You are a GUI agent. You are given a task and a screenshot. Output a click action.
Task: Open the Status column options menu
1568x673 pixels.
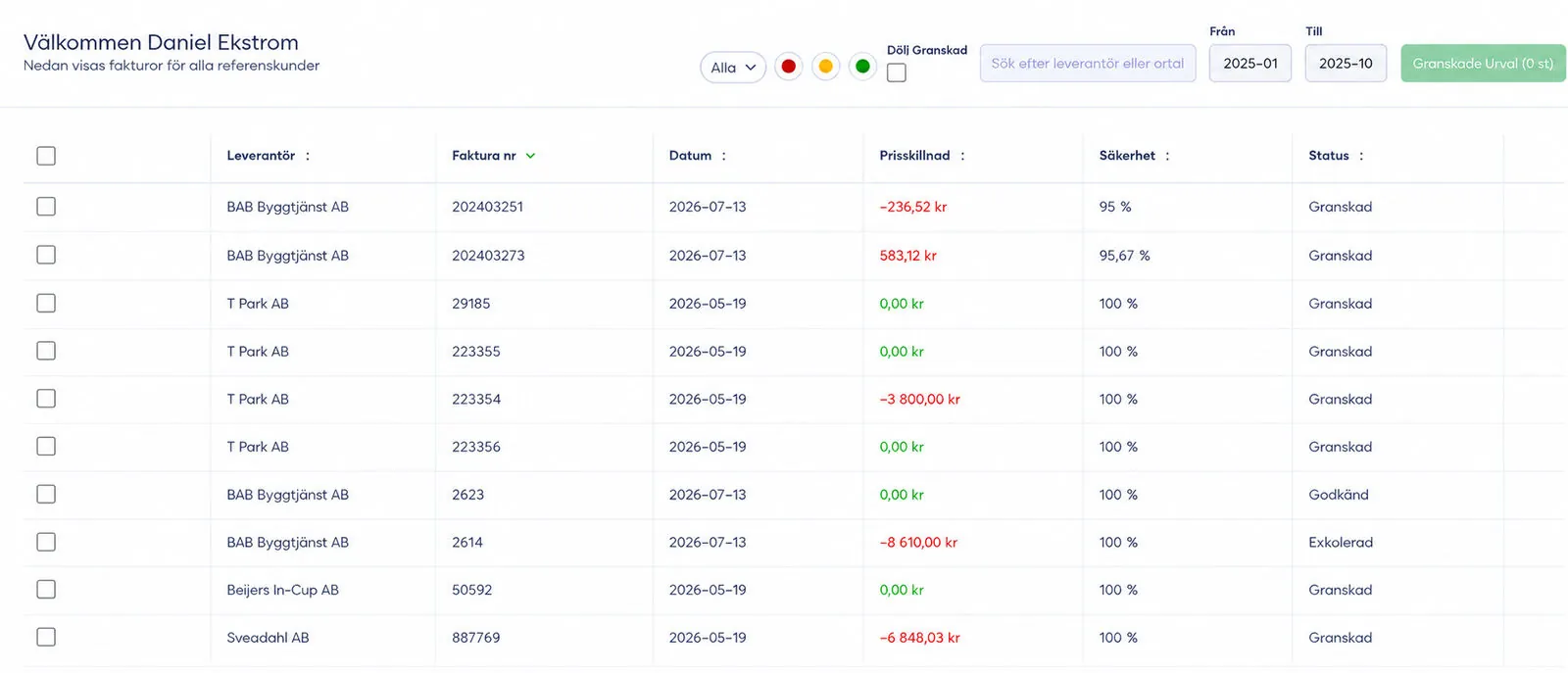tap(1361, 156)
